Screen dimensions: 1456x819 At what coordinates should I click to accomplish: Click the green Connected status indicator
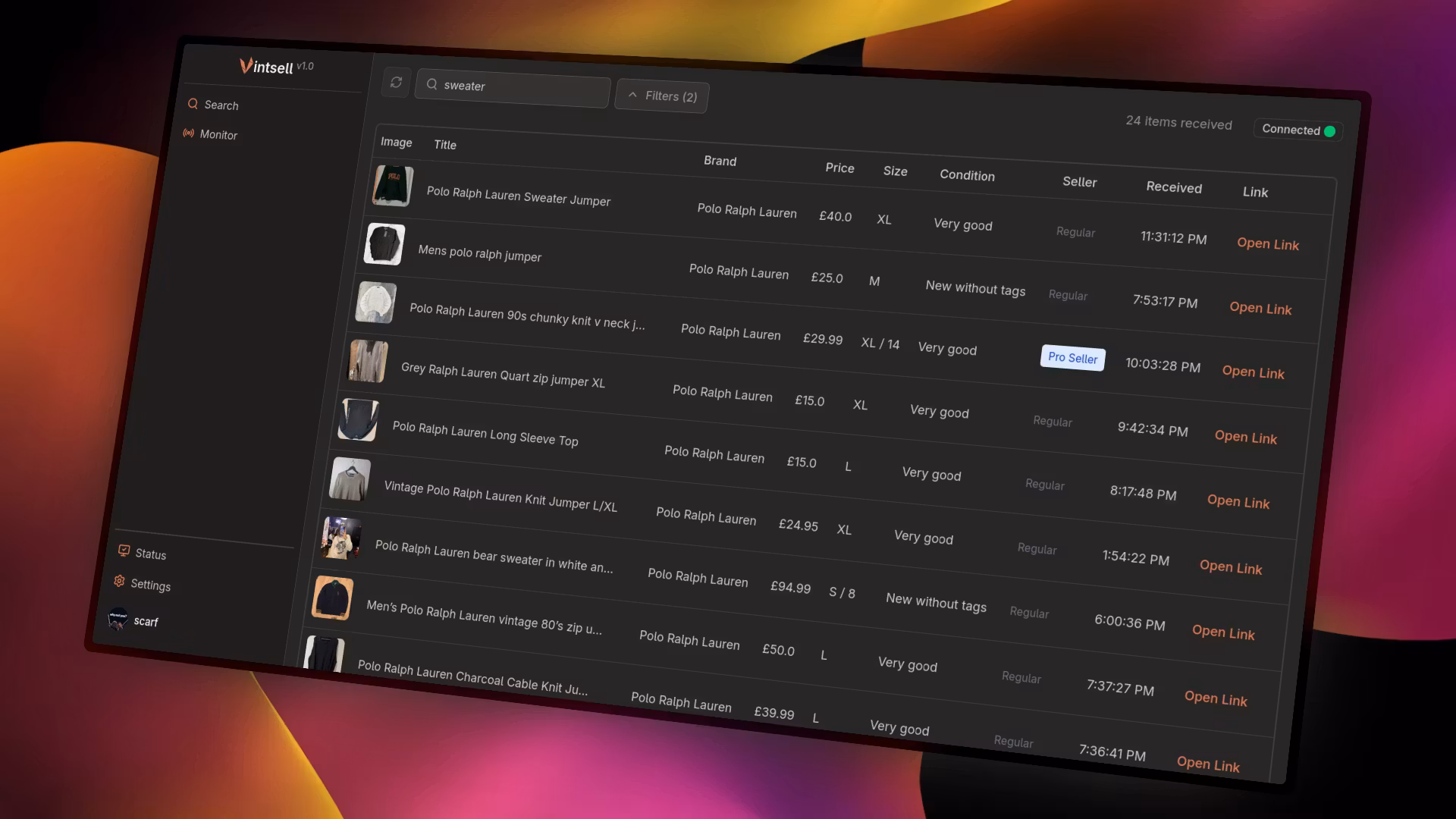tap(1329, 131)
